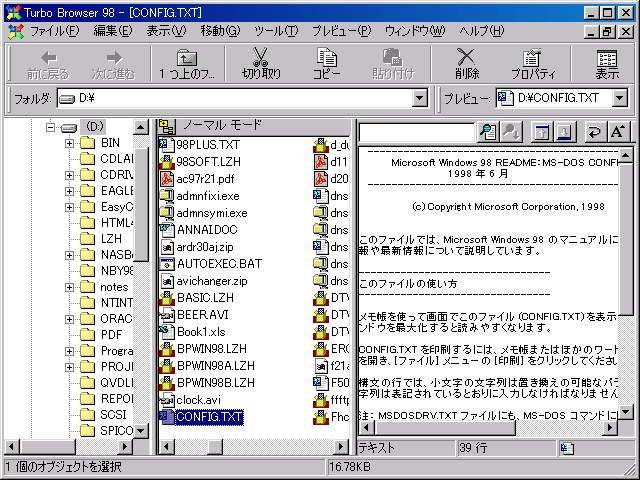The height and width of the screenshot is (480, 640).
Task: Click the 貼り付け paste icon
Action: (x=393, y=64)
